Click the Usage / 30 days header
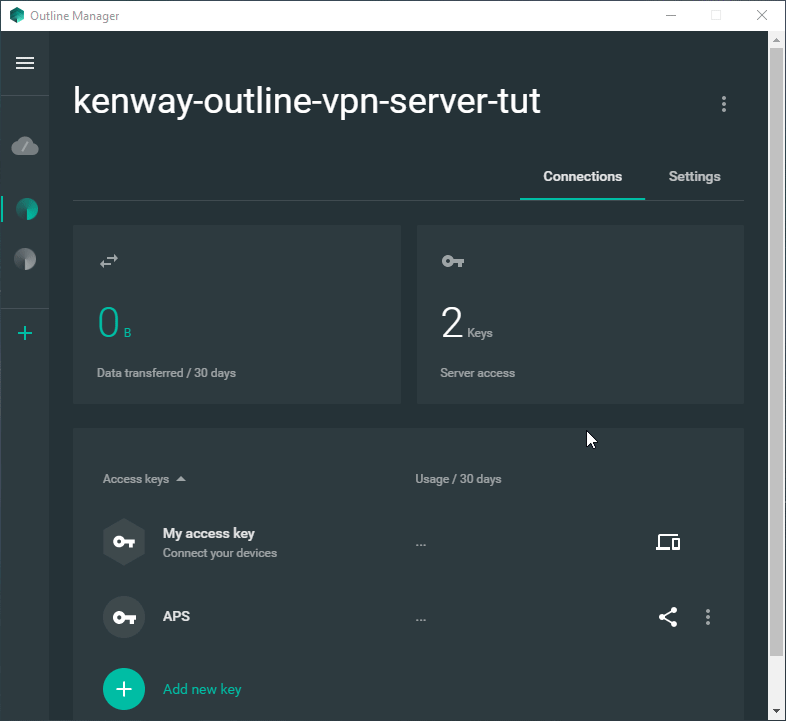The height and width of the screenshot is (721, 786). click(x=458, y=479)
